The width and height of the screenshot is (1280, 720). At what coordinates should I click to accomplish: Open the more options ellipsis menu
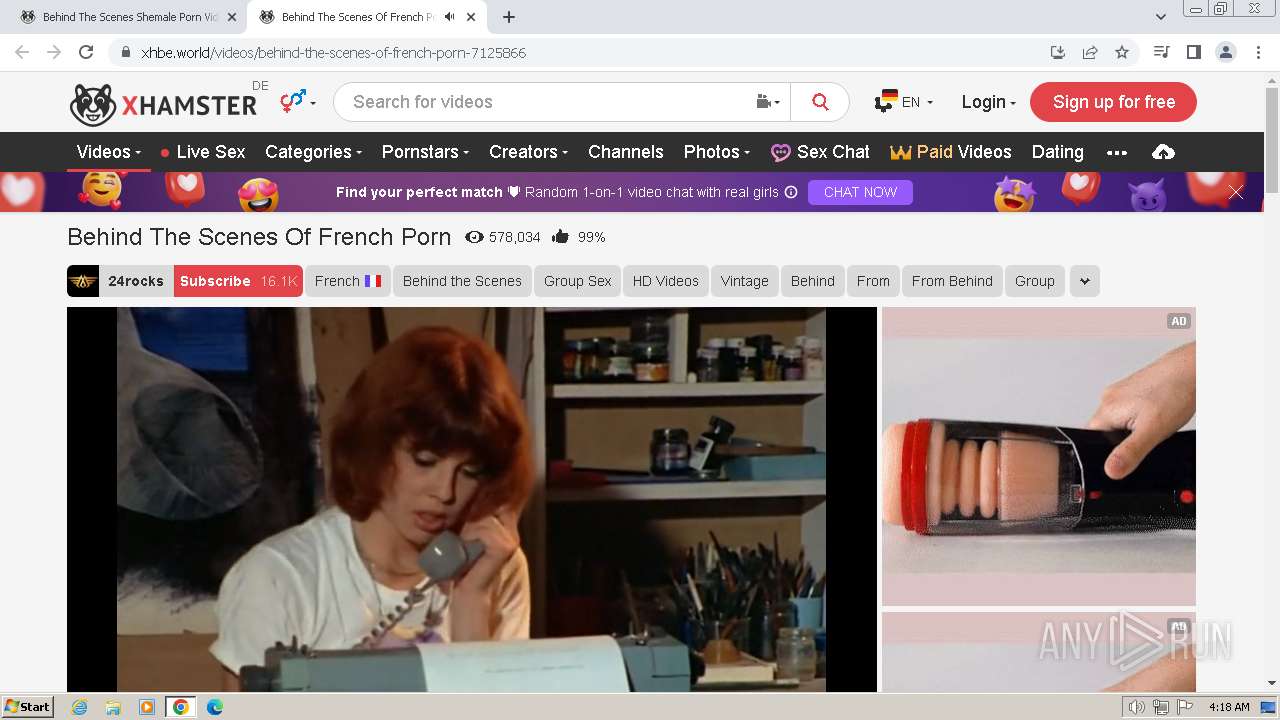(x=1117, y=153)
